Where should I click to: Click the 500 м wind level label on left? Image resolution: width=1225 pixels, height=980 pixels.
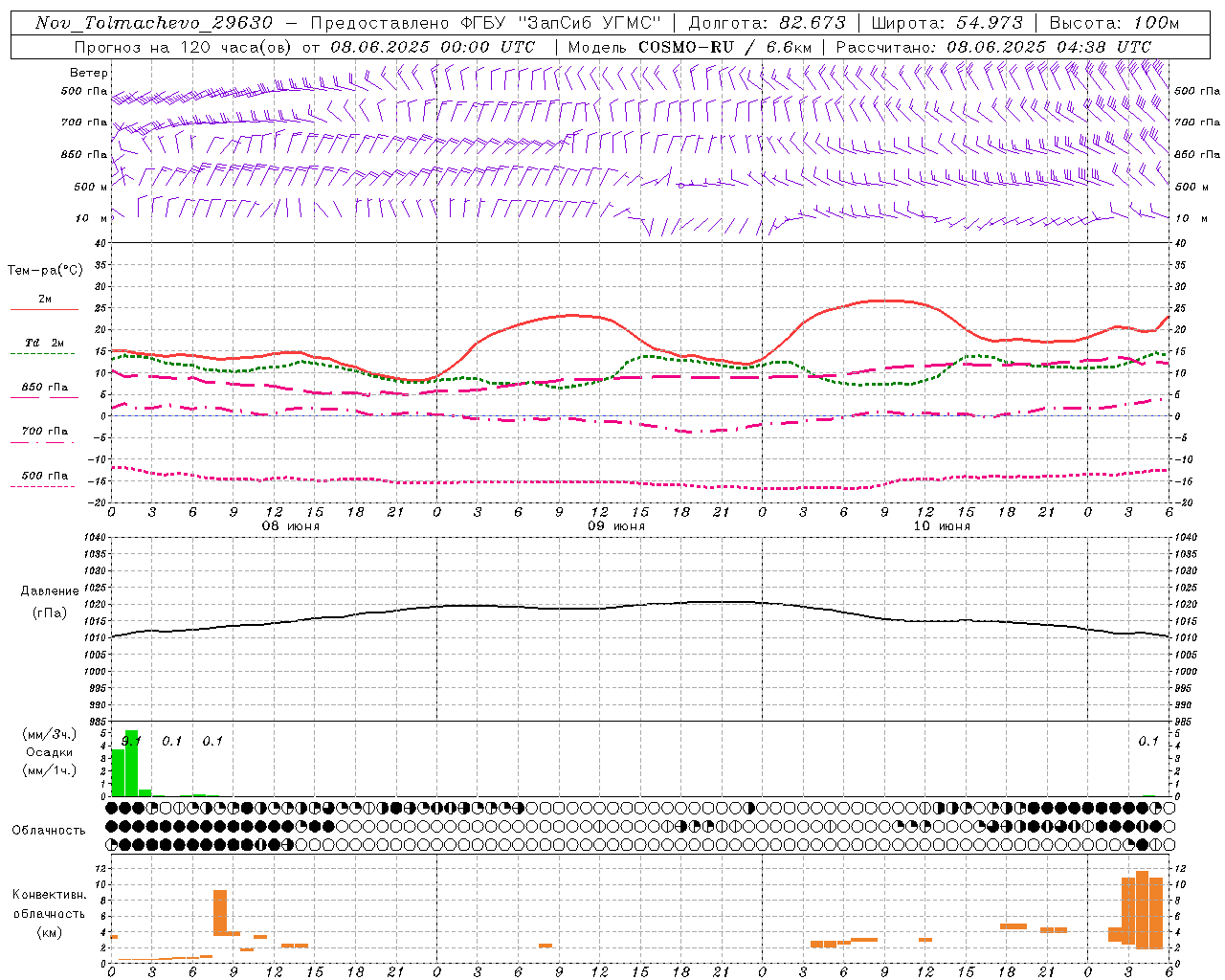coord(91,187)
